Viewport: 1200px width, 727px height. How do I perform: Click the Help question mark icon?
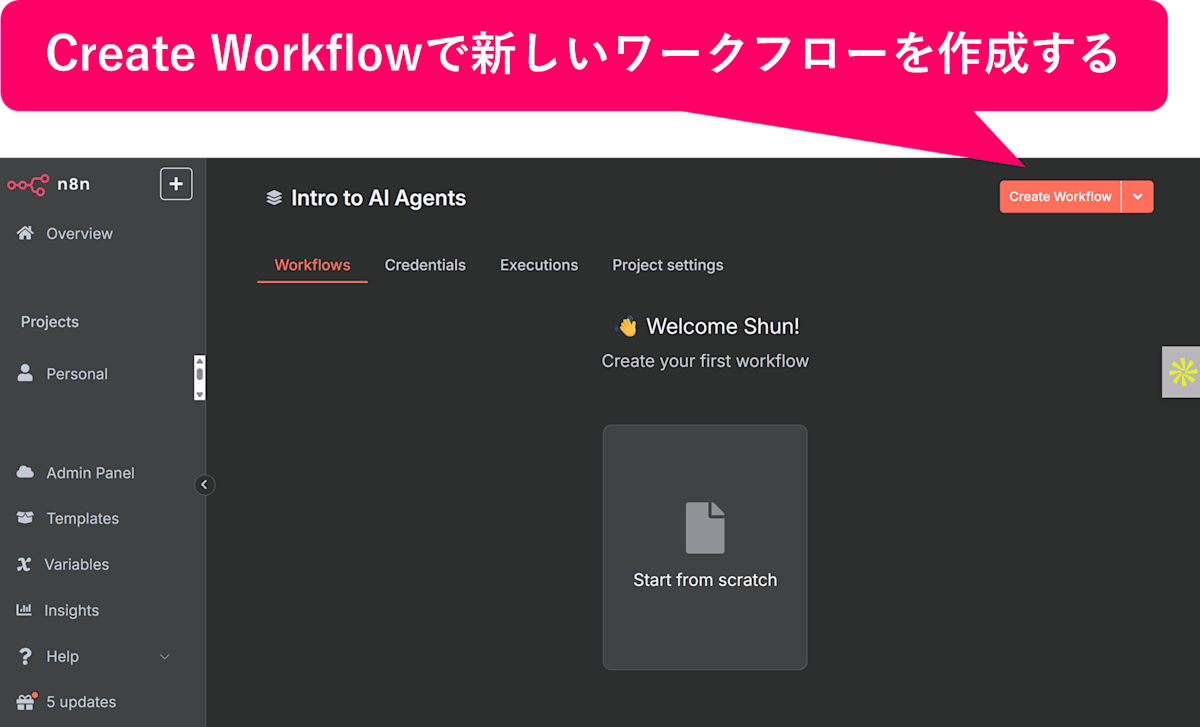click(25, 656)
